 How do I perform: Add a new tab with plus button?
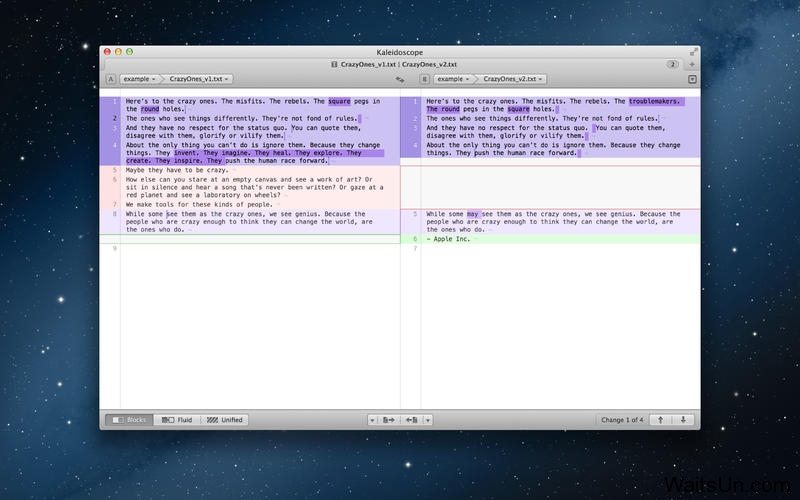click(x=692, y=64)
